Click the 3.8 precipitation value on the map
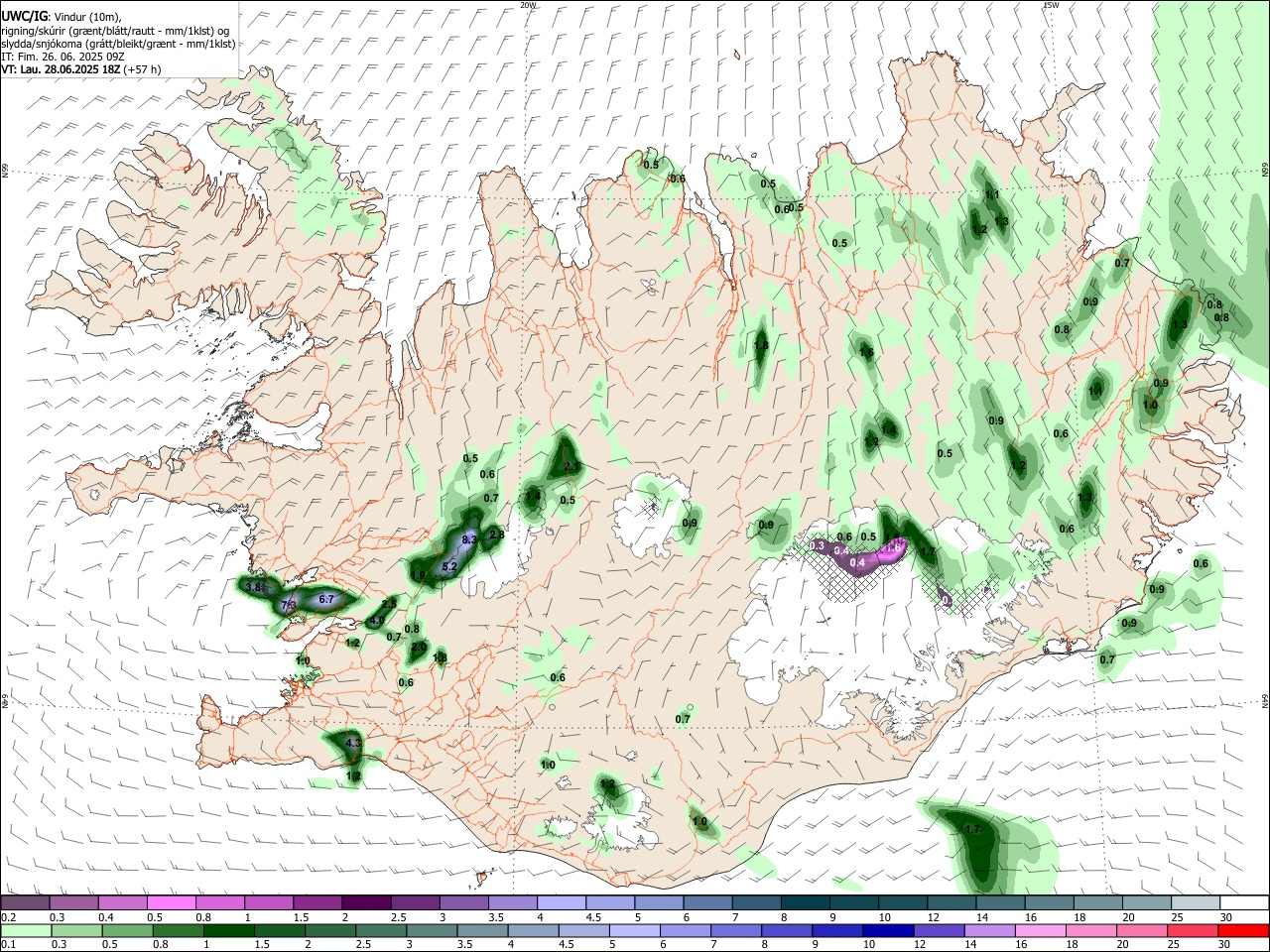Screen dimensions: 1270x952 pos(254,587)
